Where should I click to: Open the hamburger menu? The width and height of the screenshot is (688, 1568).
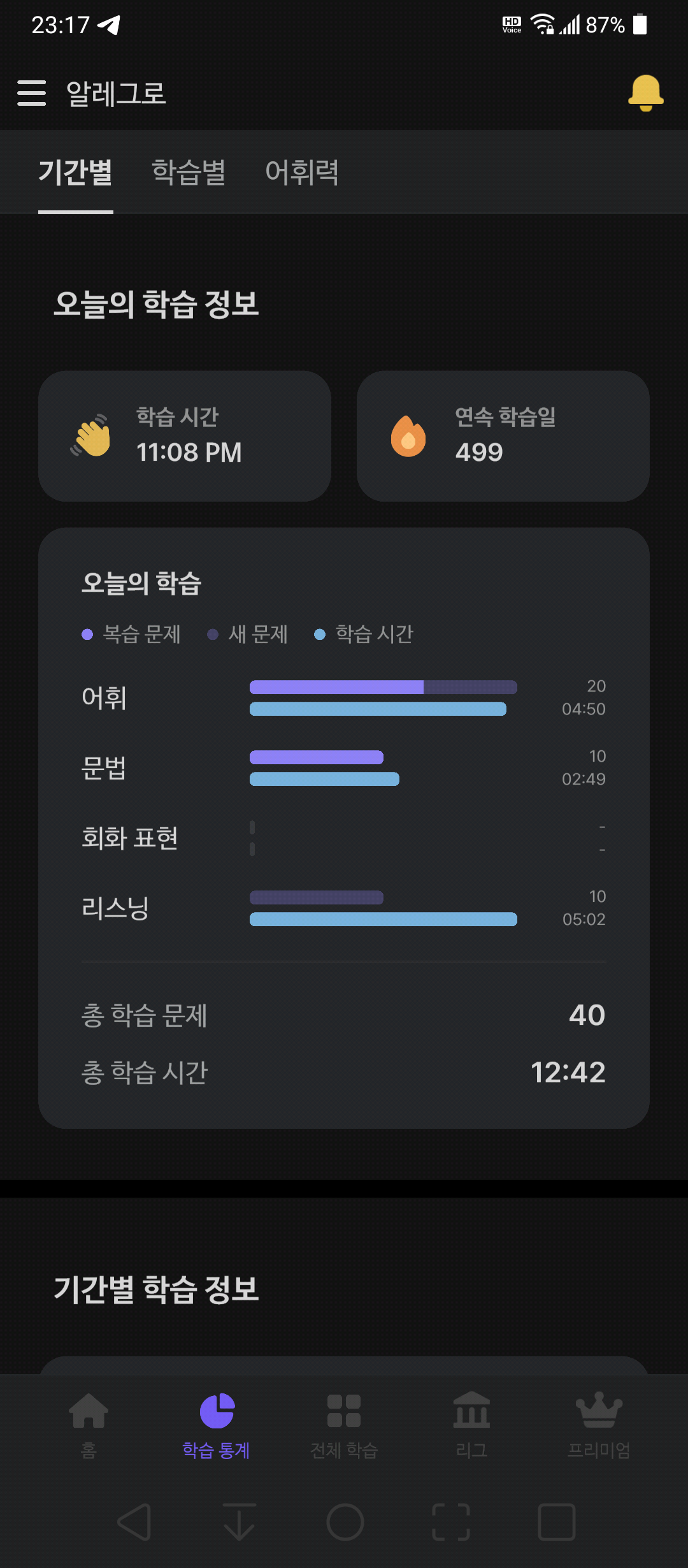[31, 93]
